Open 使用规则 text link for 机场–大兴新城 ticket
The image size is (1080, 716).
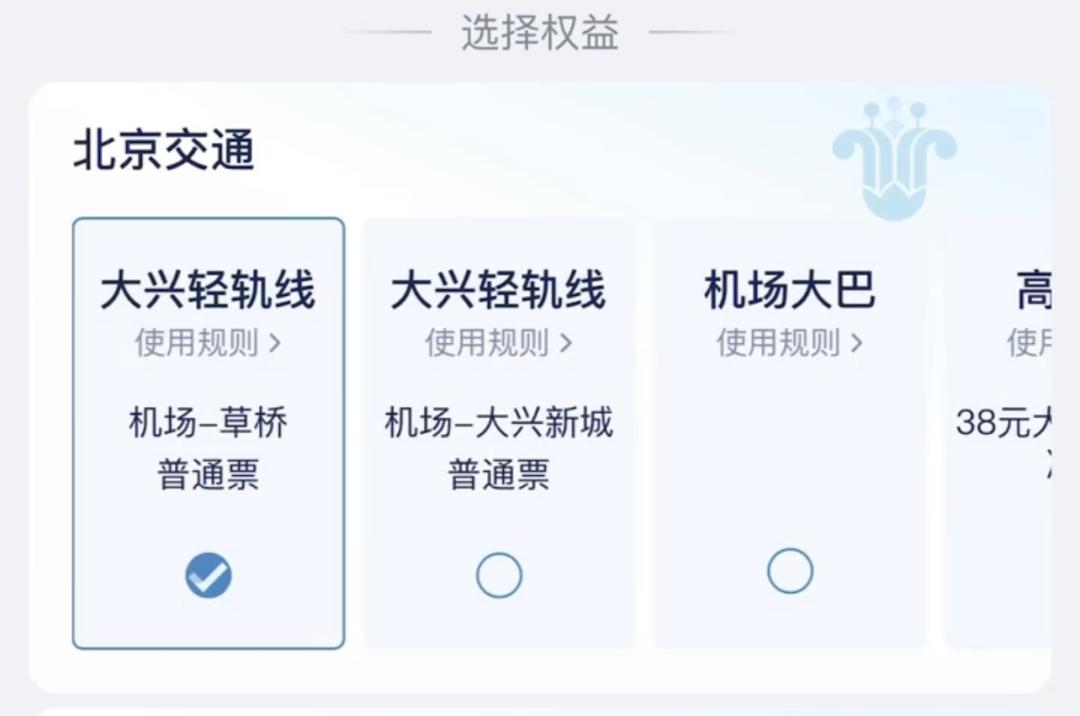tap(487, 343)
